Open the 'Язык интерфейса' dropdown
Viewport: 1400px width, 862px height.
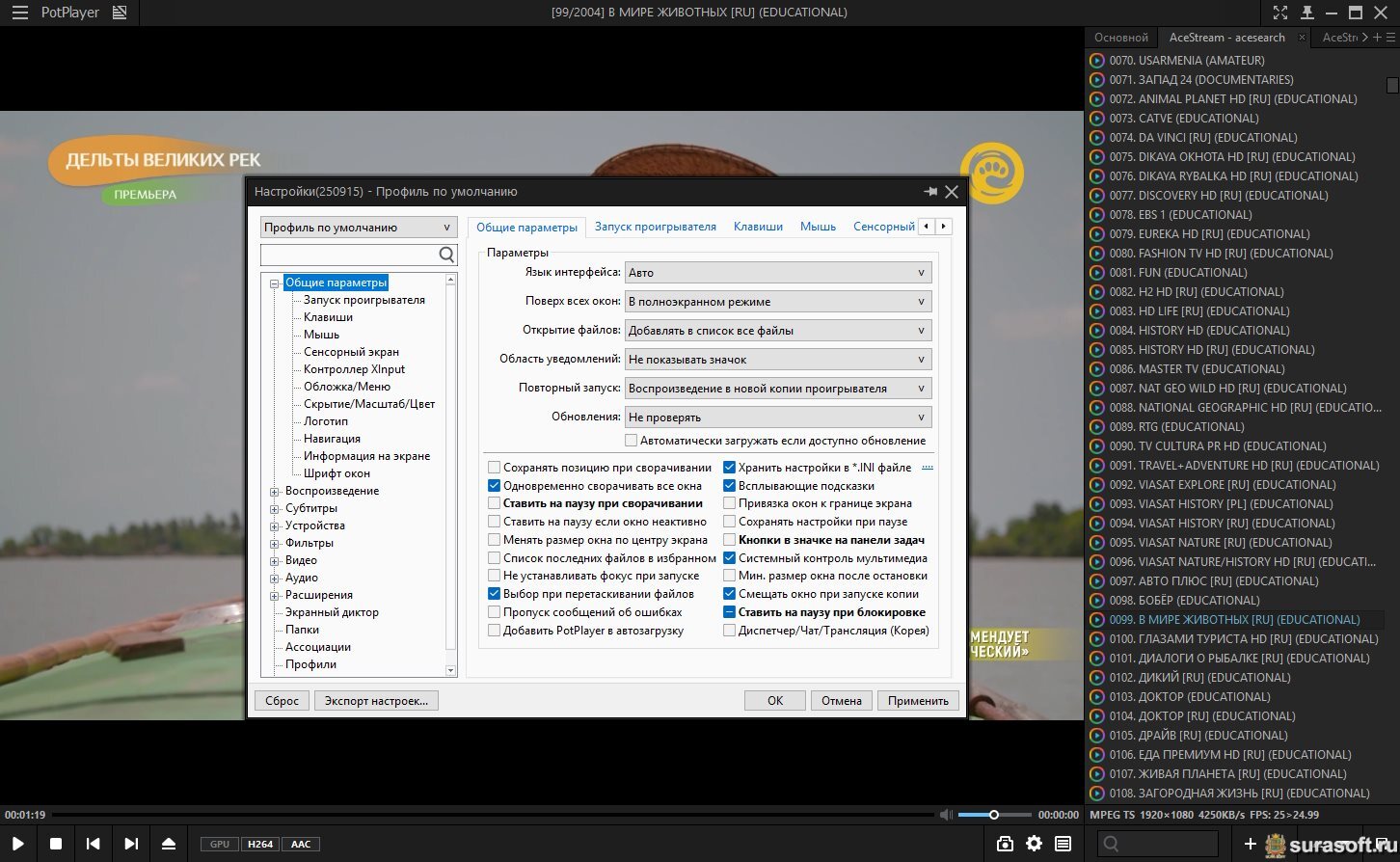coord(777,273)
